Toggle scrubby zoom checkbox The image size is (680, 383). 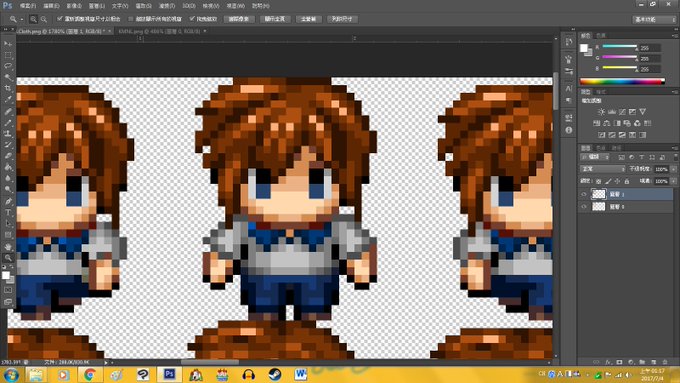pos(192,19)
